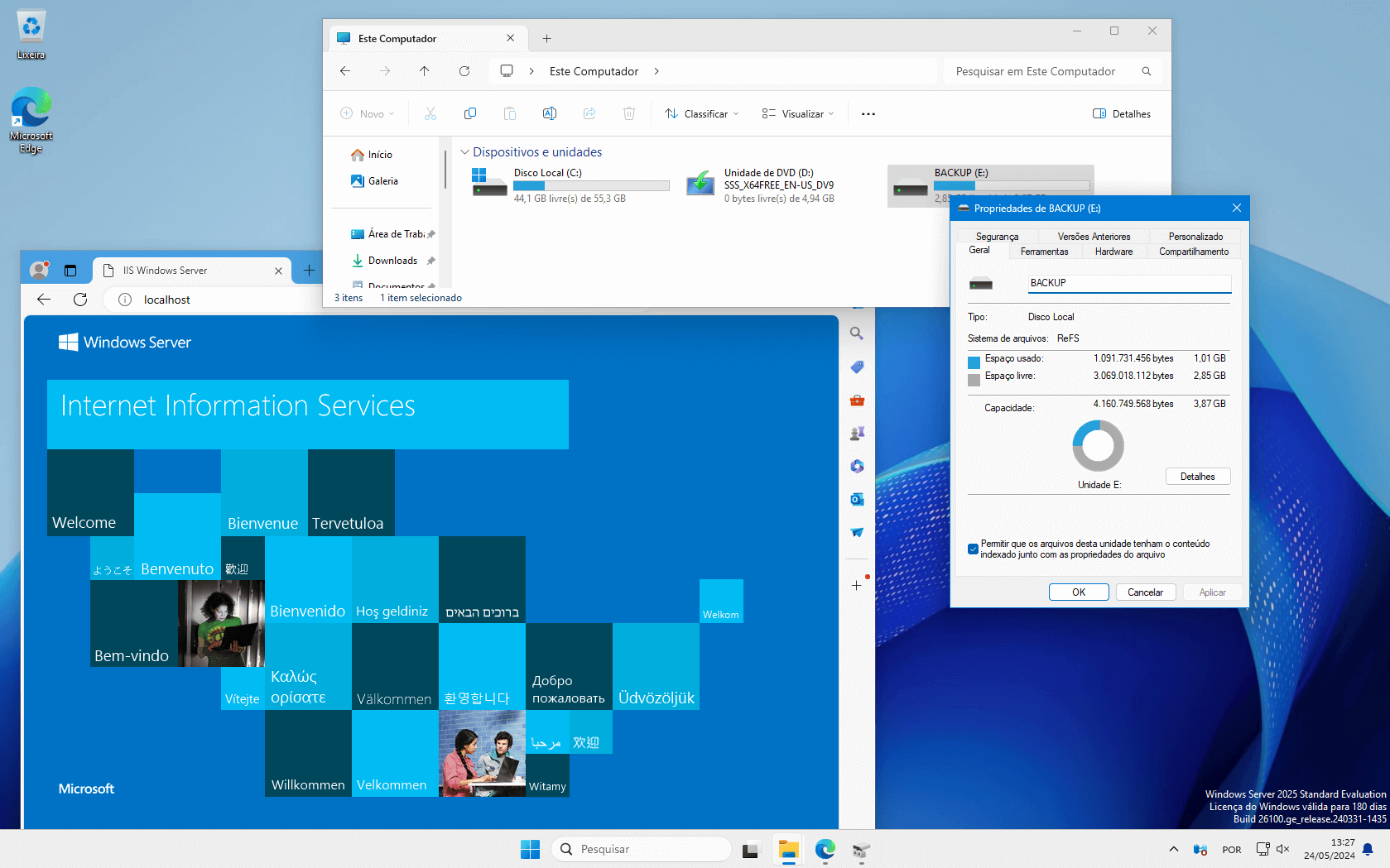
Task: Open the clock showing 13:27 on taskbar
Action: (1329, 849)
